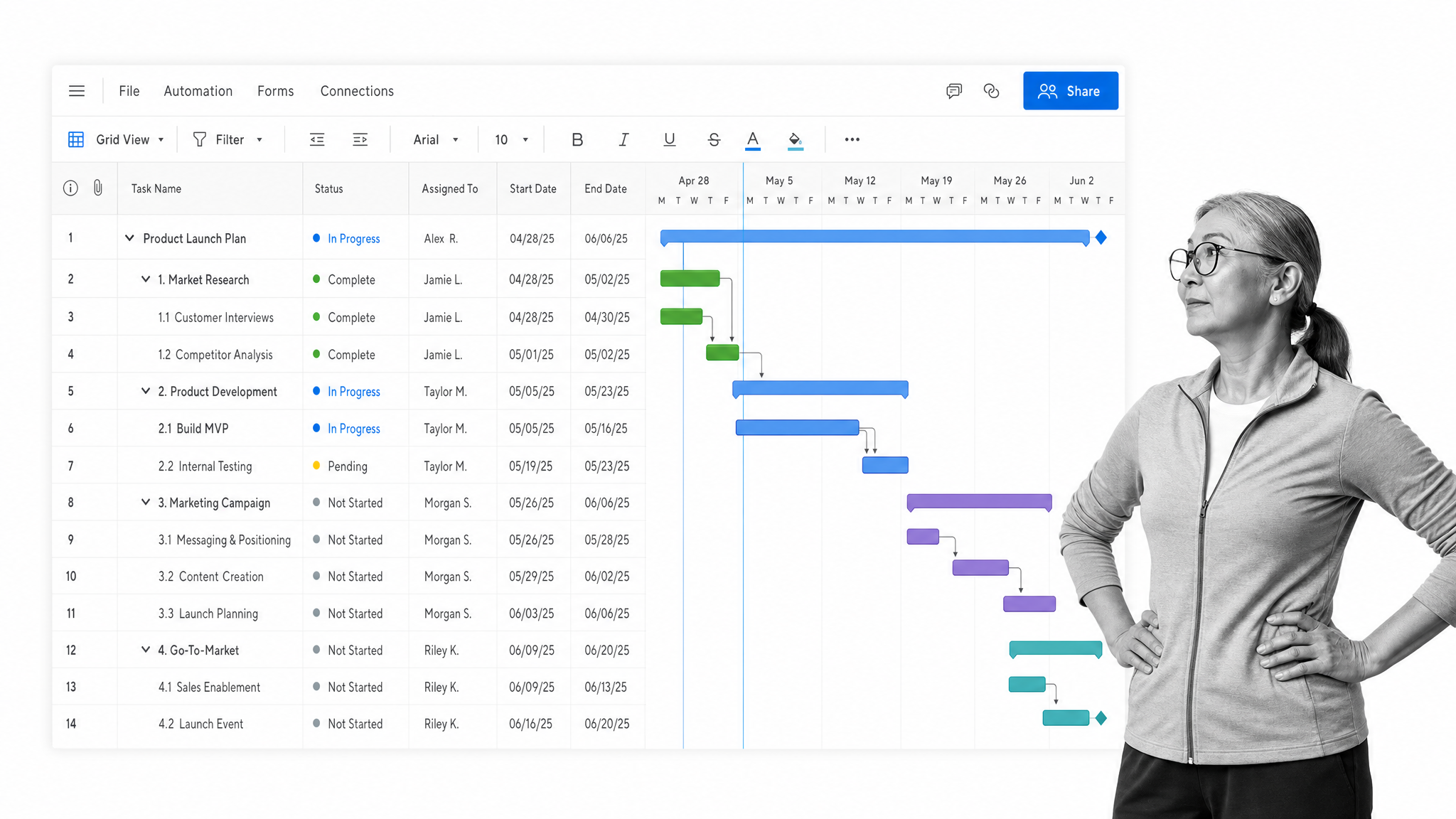Pick the background fill color tool
The width and height of the screenshot is (1456, 819).
[x=796, y=140]
